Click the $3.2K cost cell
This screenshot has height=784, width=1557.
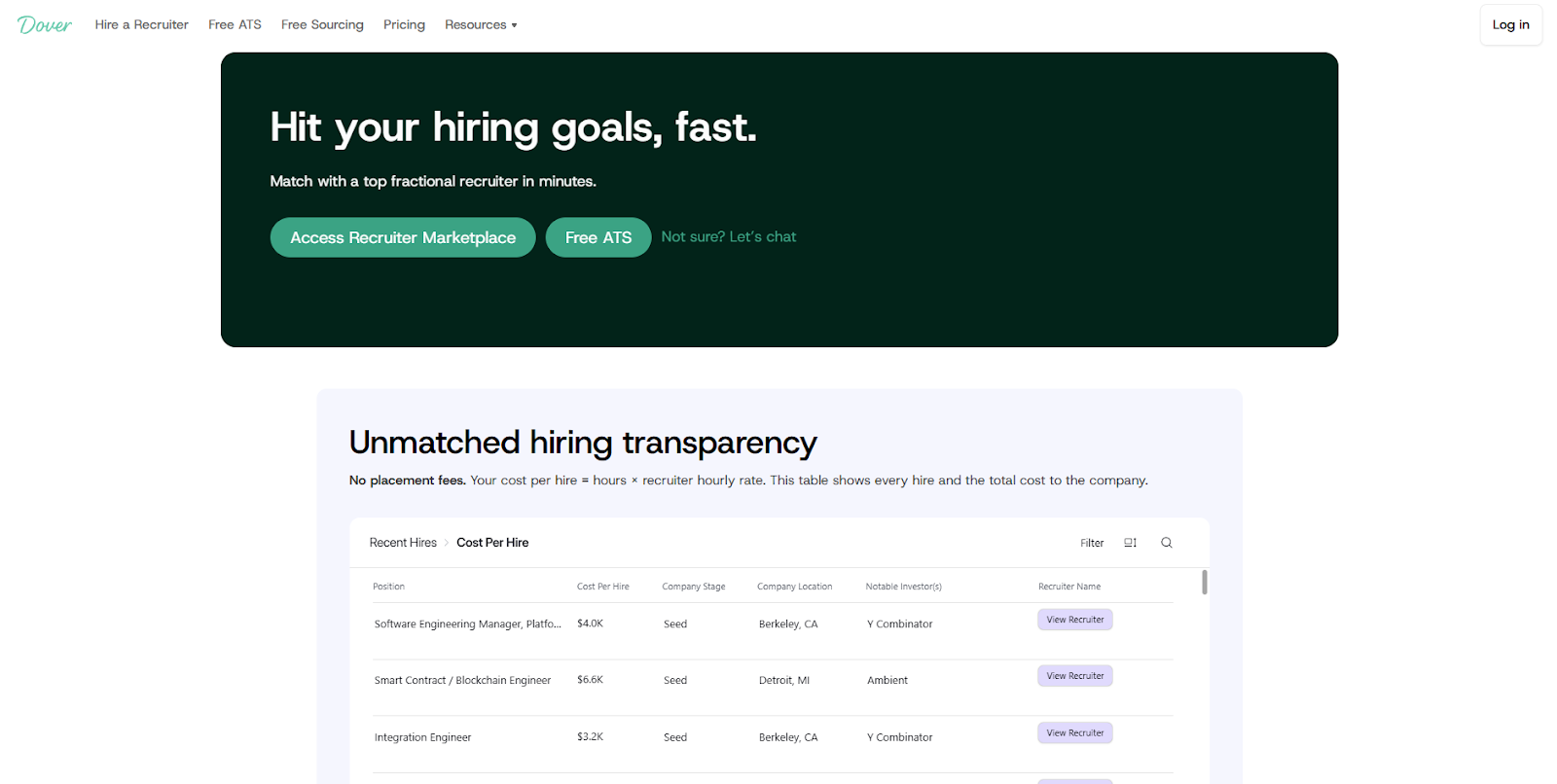(591, 737)
